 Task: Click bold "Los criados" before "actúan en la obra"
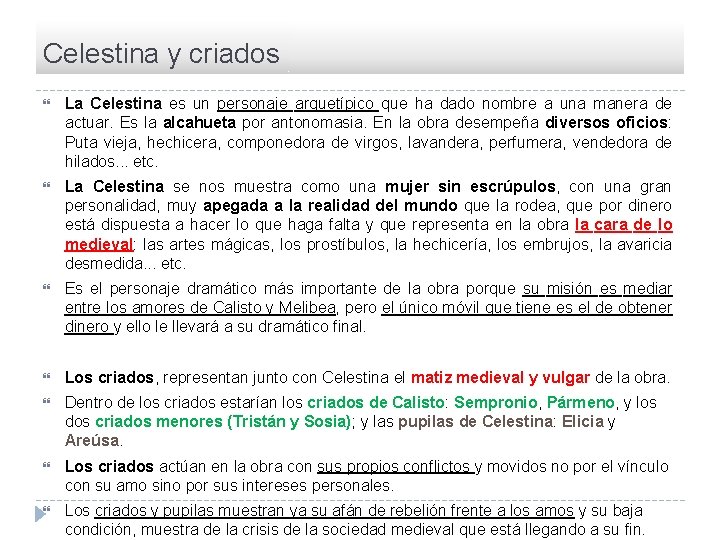(109, 467)
